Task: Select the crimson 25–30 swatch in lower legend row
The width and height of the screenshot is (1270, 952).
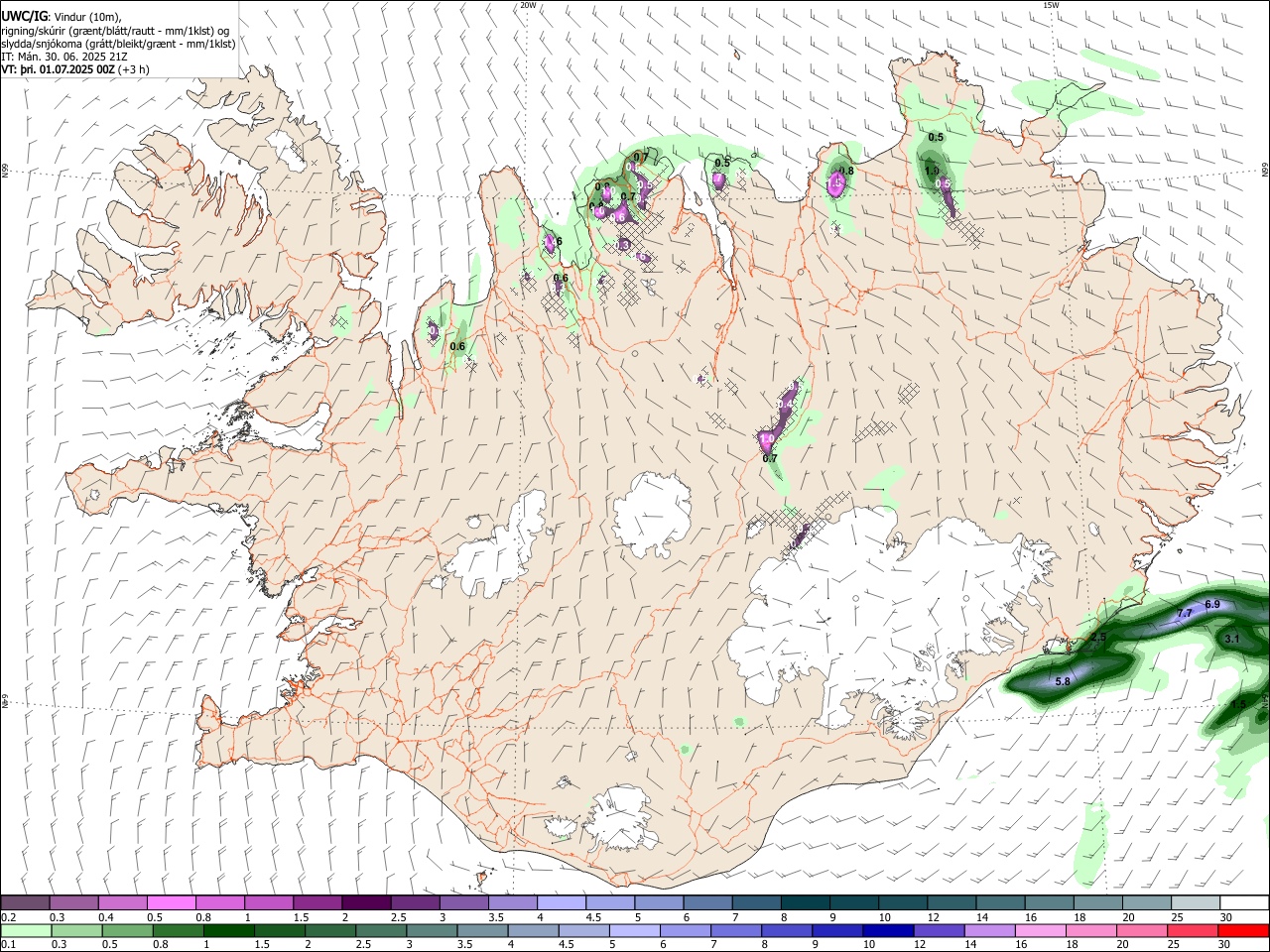Action: [x=1192, y=930]
